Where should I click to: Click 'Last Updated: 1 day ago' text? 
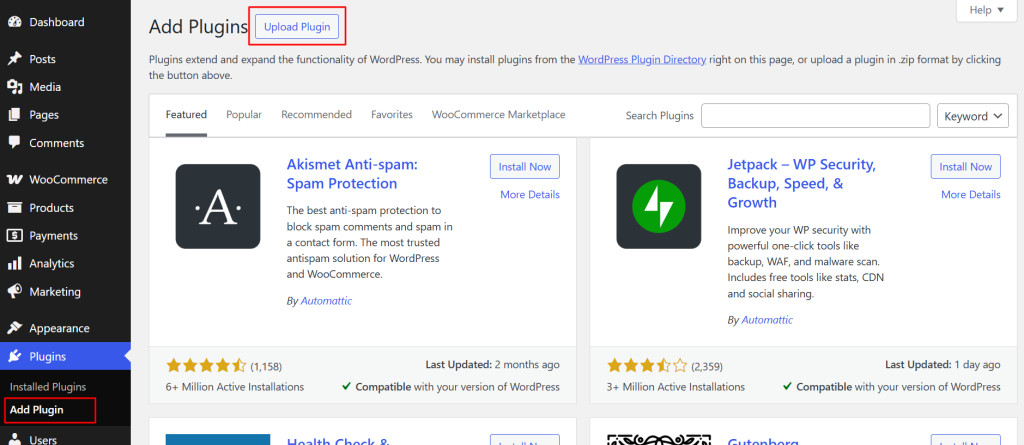(942, 365)
